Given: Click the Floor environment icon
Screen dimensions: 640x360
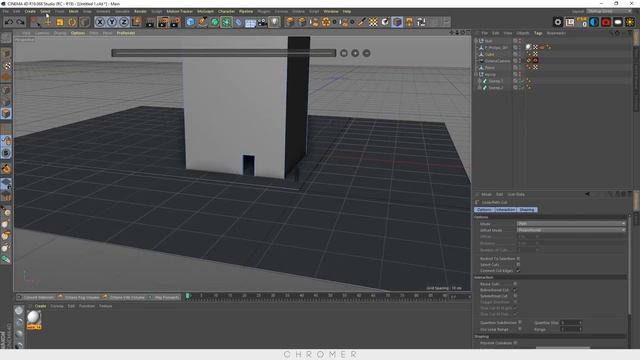Looking at the screenshot, I should [251, 22].
